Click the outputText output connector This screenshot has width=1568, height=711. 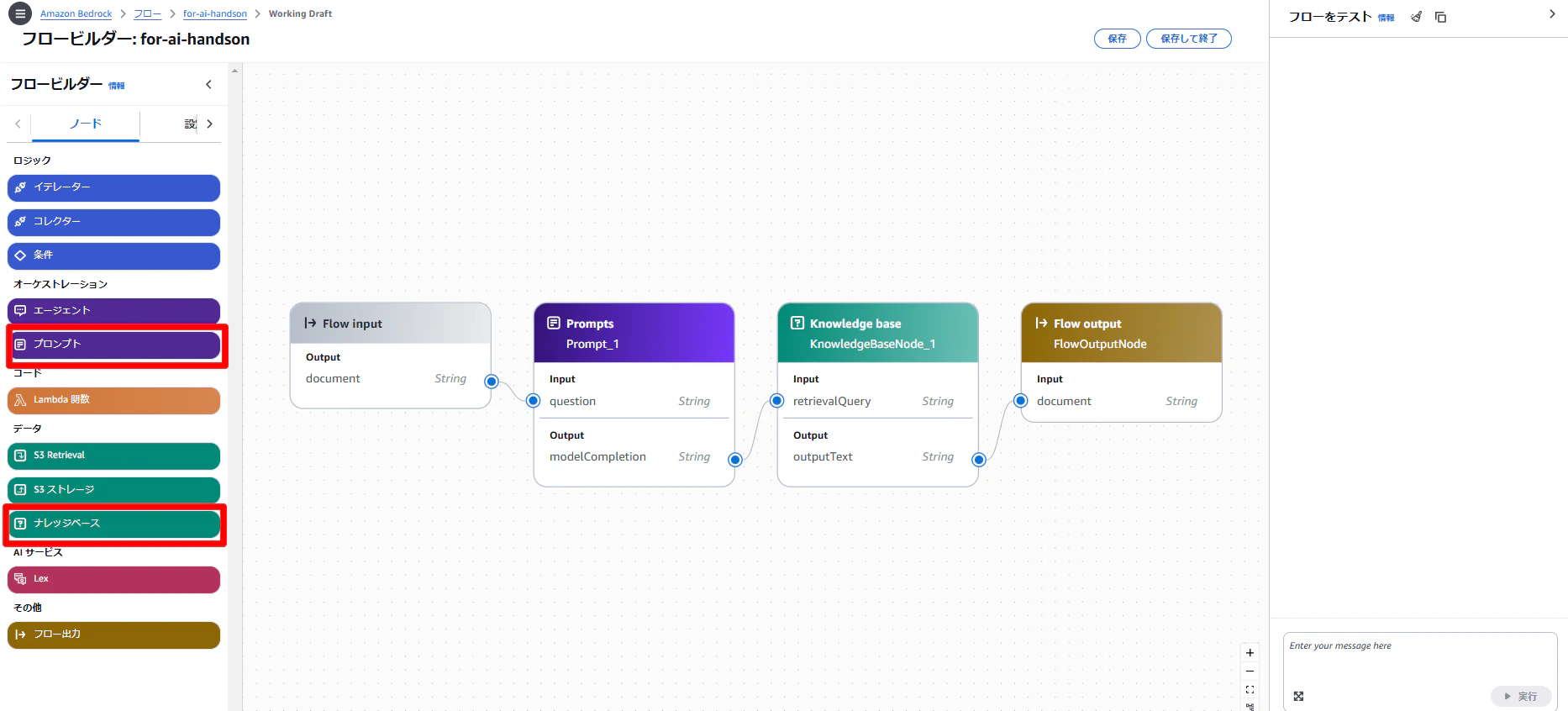tap(979, 460)
